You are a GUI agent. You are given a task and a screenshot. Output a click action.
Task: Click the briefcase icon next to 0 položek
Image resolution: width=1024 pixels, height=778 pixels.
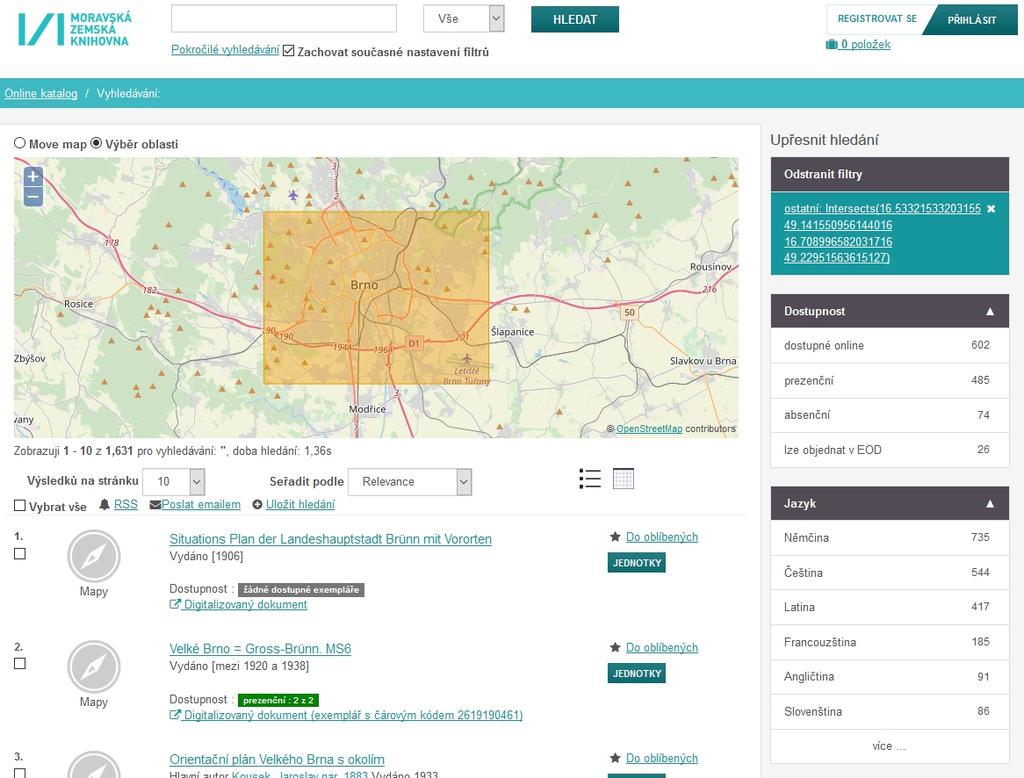[x=831, y=44]
